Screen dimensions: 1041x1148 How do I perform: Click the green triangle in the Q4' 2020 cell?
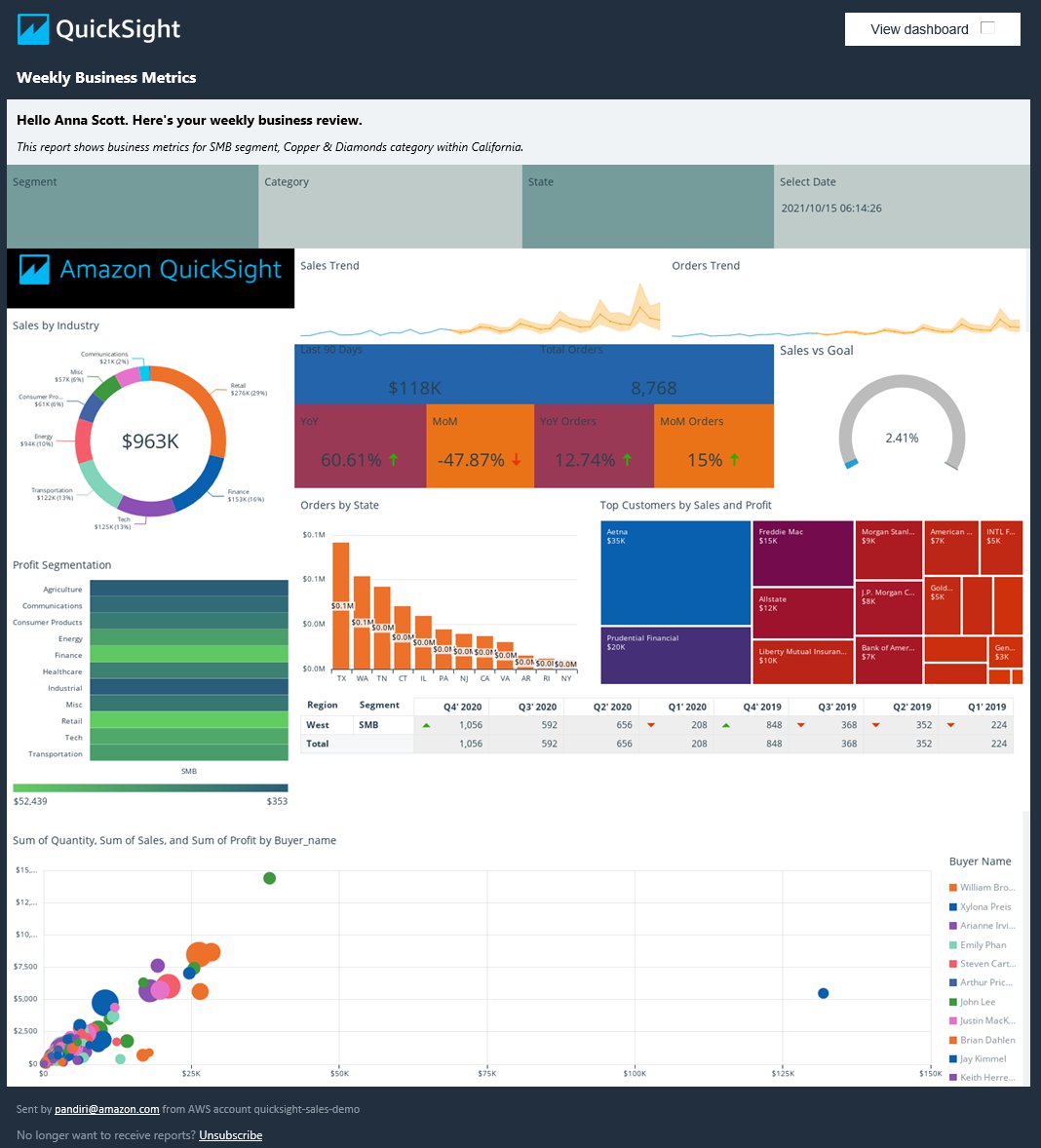427,726
